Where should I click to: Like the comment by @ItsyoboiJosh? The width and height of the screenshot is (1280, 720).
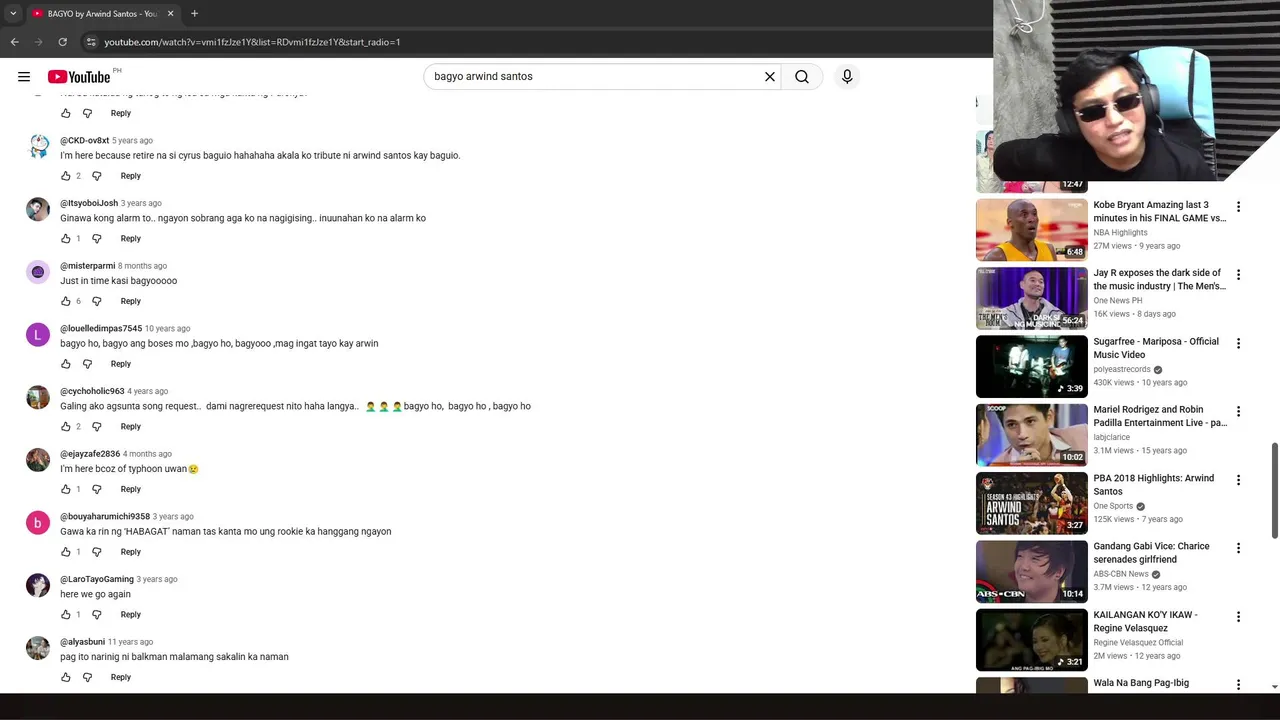click(x=66, y=239)
